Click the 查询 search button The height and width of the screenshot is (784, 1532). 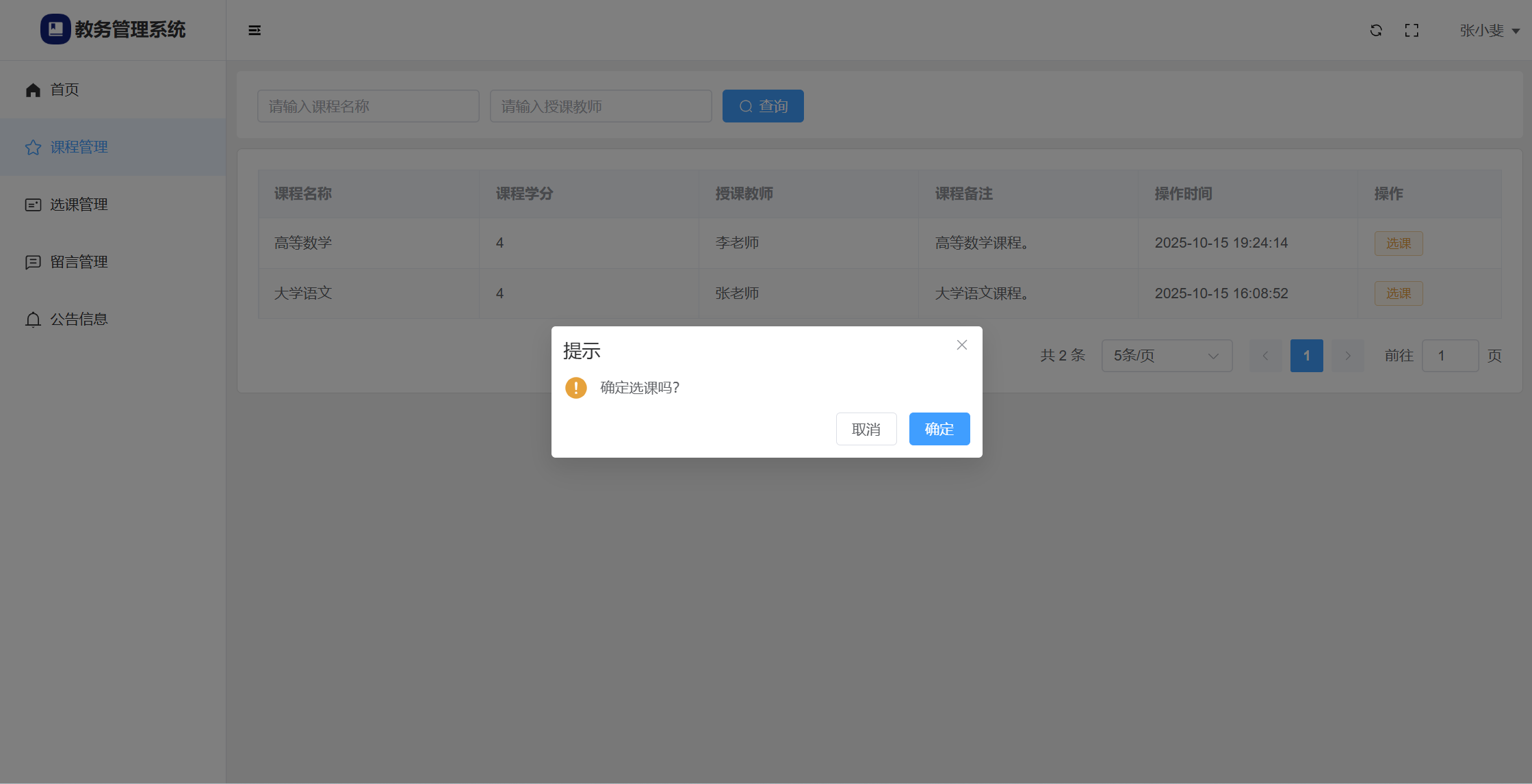(x=763, y=106)
